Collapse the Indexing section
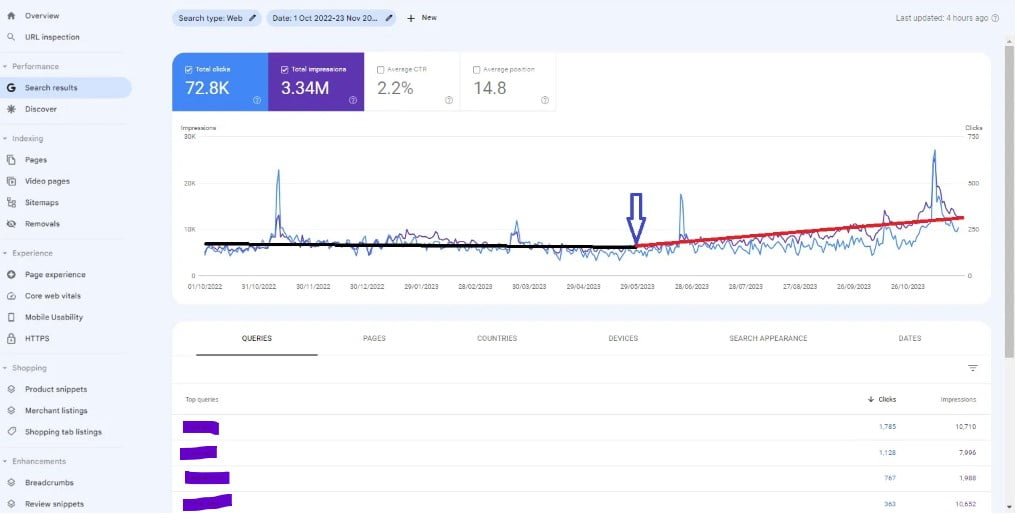Viewport: 1017px width, 522px height. click(5, 138)
